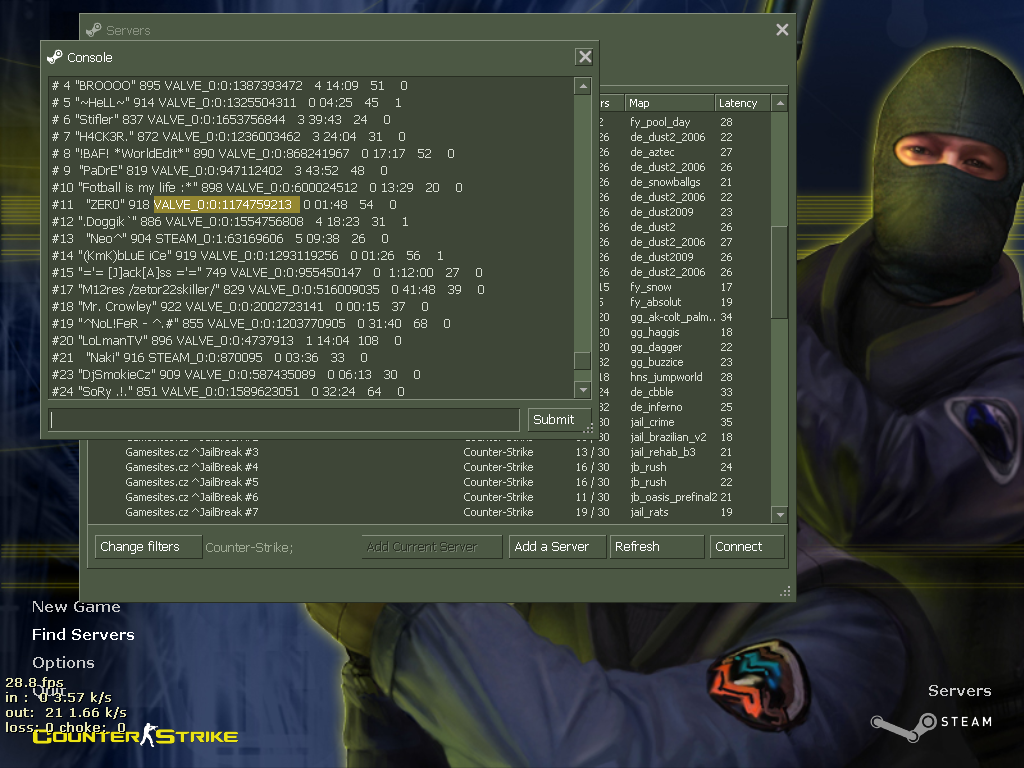
Task: Click the gg_dagger map entry
Action: (x=656, y=347)
